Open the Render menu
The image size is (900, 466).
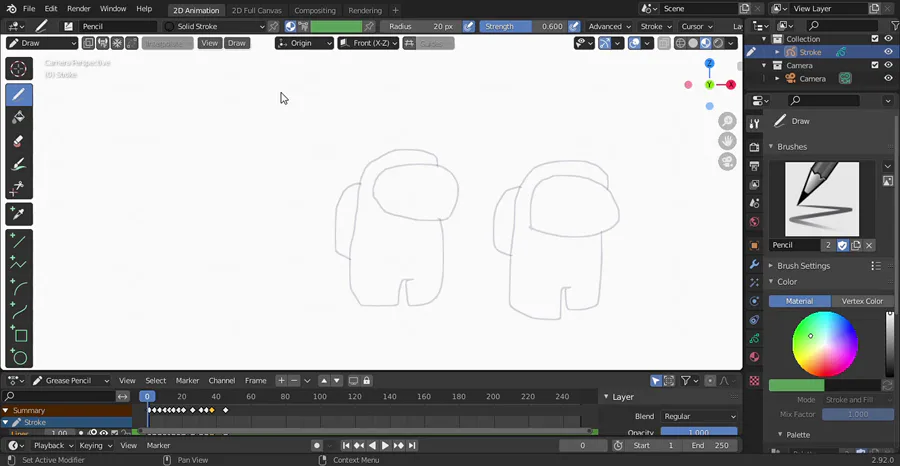pos(79,9)
